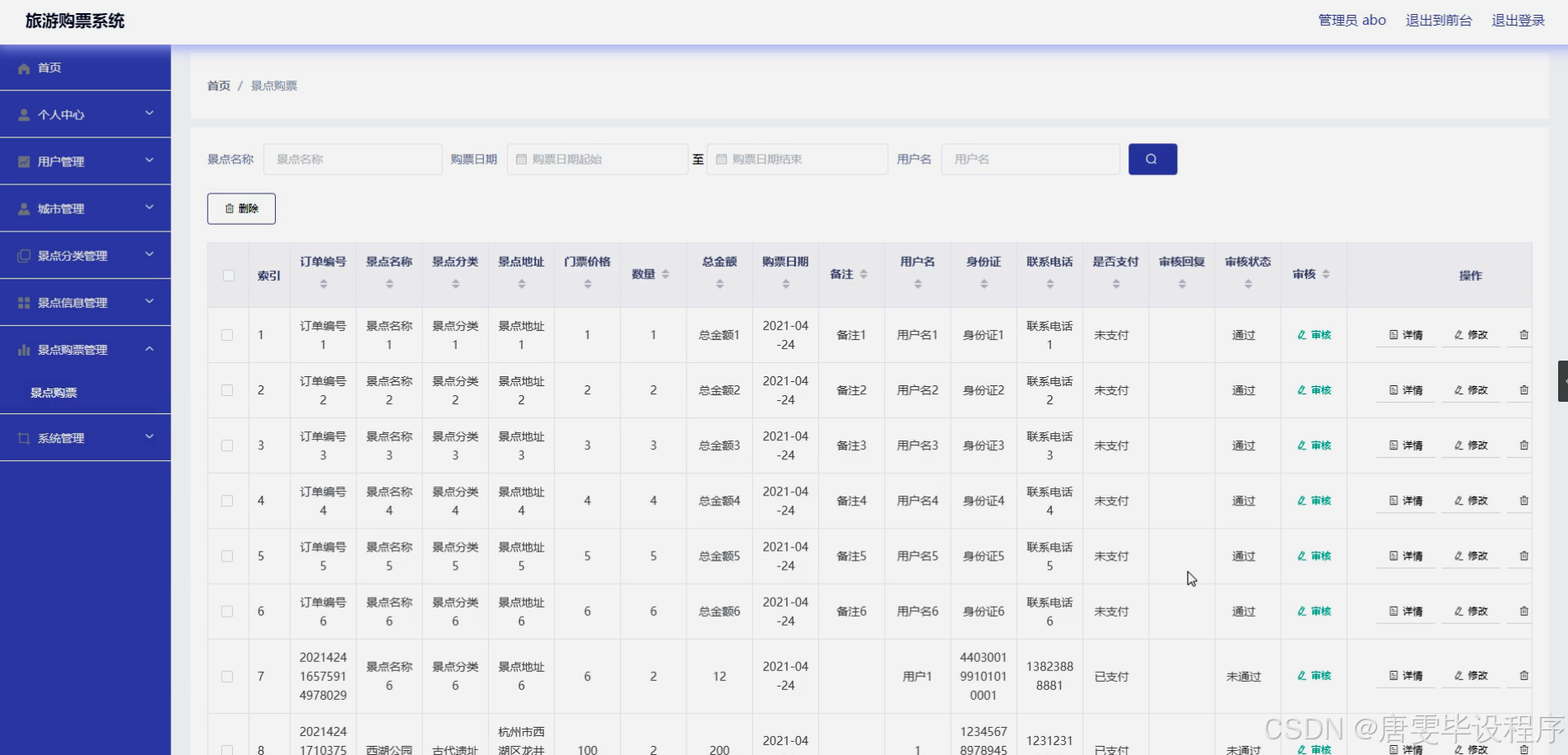Viewport: 1568px width, 755px height.
Task: Sort by 审核 column arrows
Action: (1326, 274)
